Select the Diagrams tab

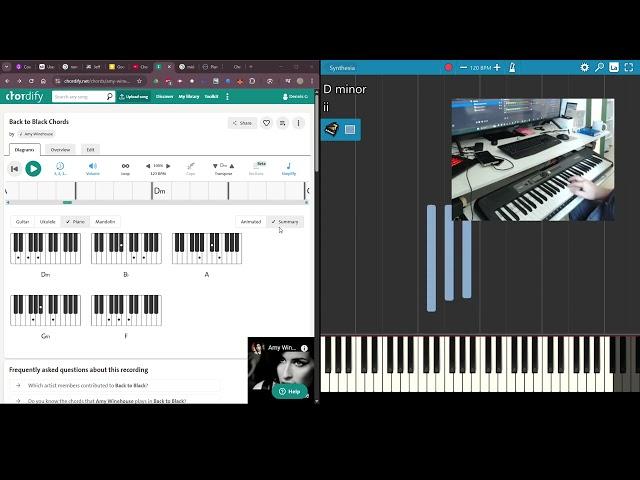[24, 150]
